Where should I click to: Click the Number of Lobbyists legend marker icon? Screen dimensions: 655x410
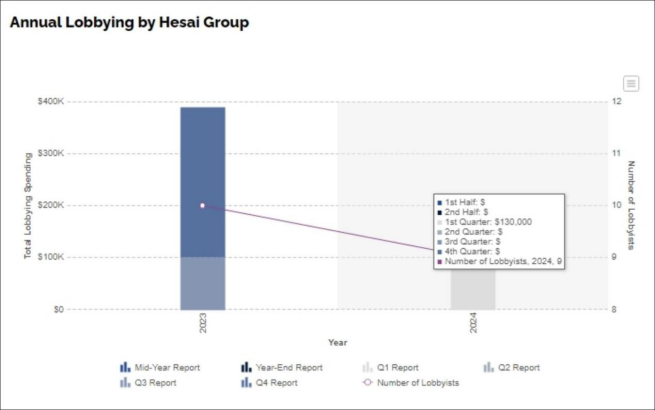point(368,382)
